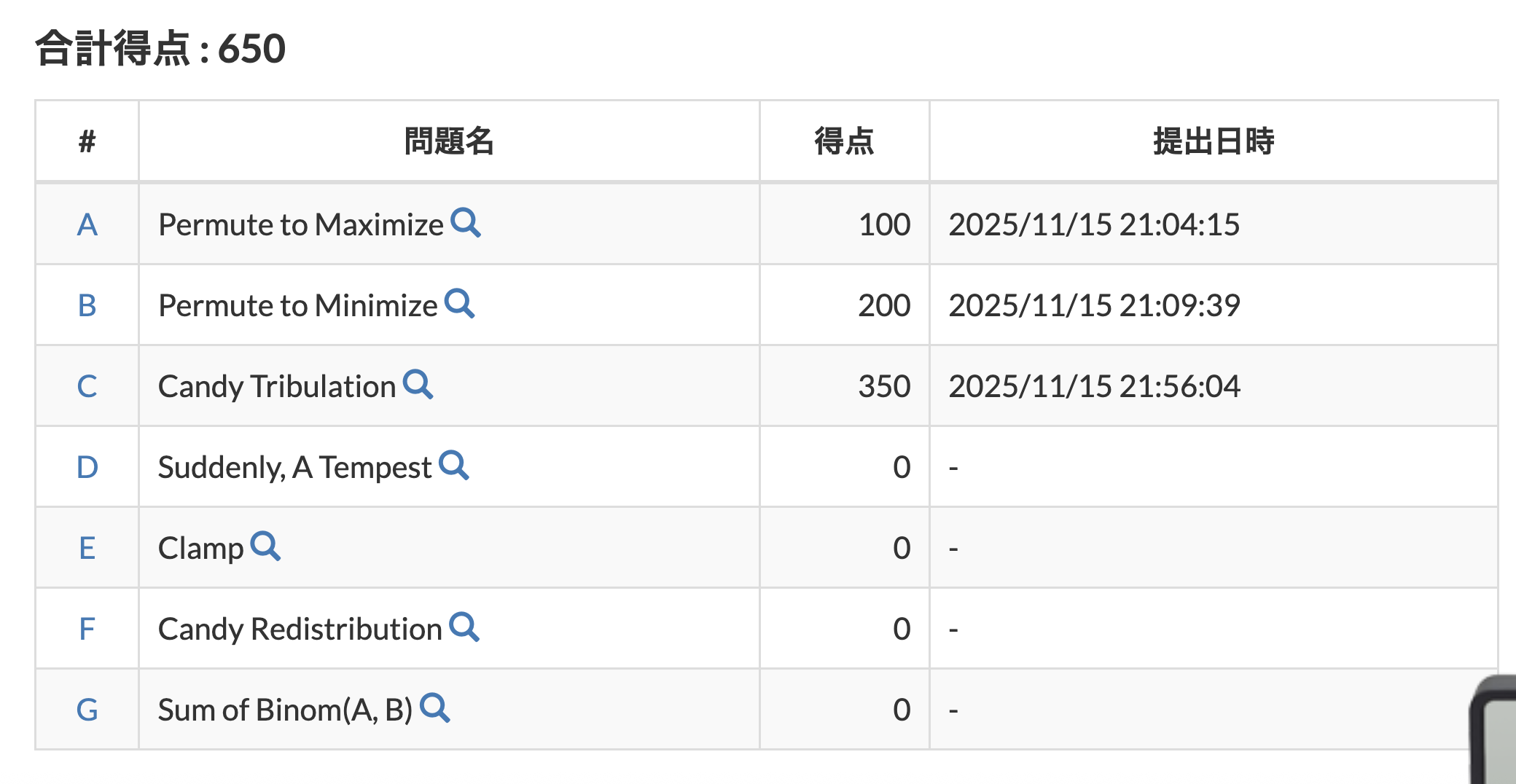Select the submission timestamp for Permute to Minimize
The image size is (1516, 784).
point(1095,306)
